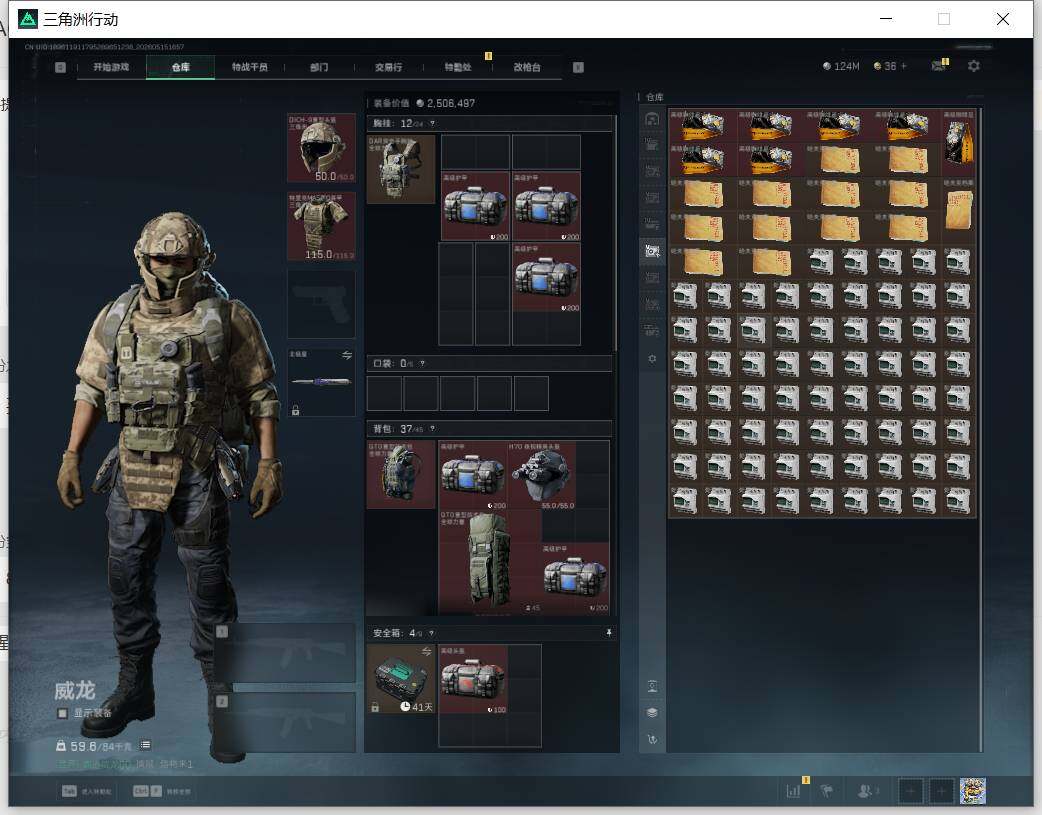Select the ninth warehouse category filter icon
This screenshot has width=1042, height=815.
pos(652,331)
